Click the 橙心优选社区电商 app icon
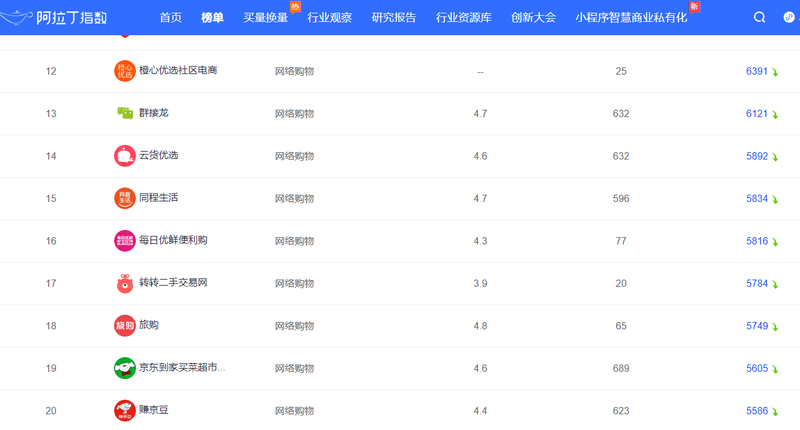This screenshot has height=430, width=800. coord(124,71)
